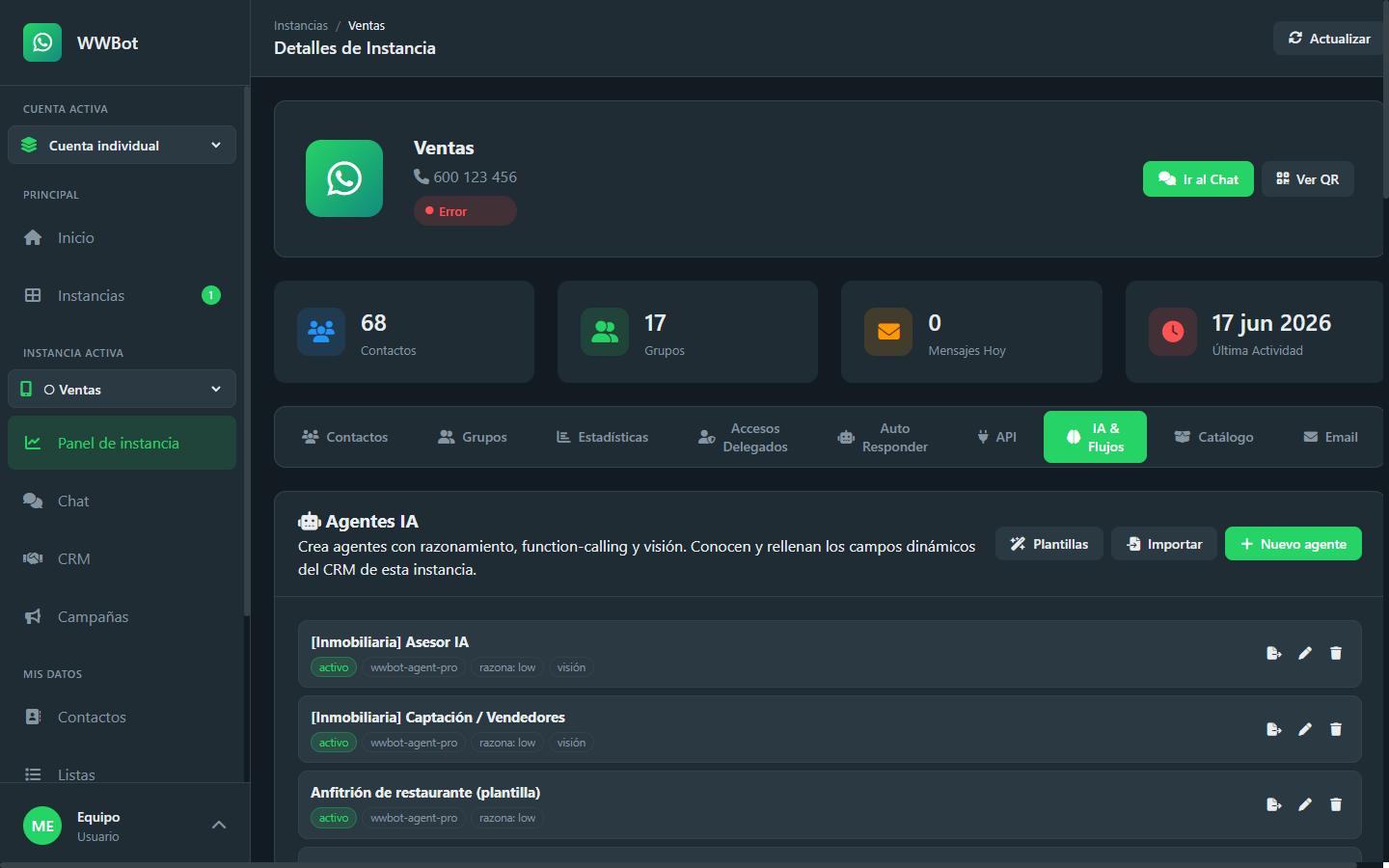Click the ME user avatar
The image size is (1389, 868).
[x=42, y=826]
